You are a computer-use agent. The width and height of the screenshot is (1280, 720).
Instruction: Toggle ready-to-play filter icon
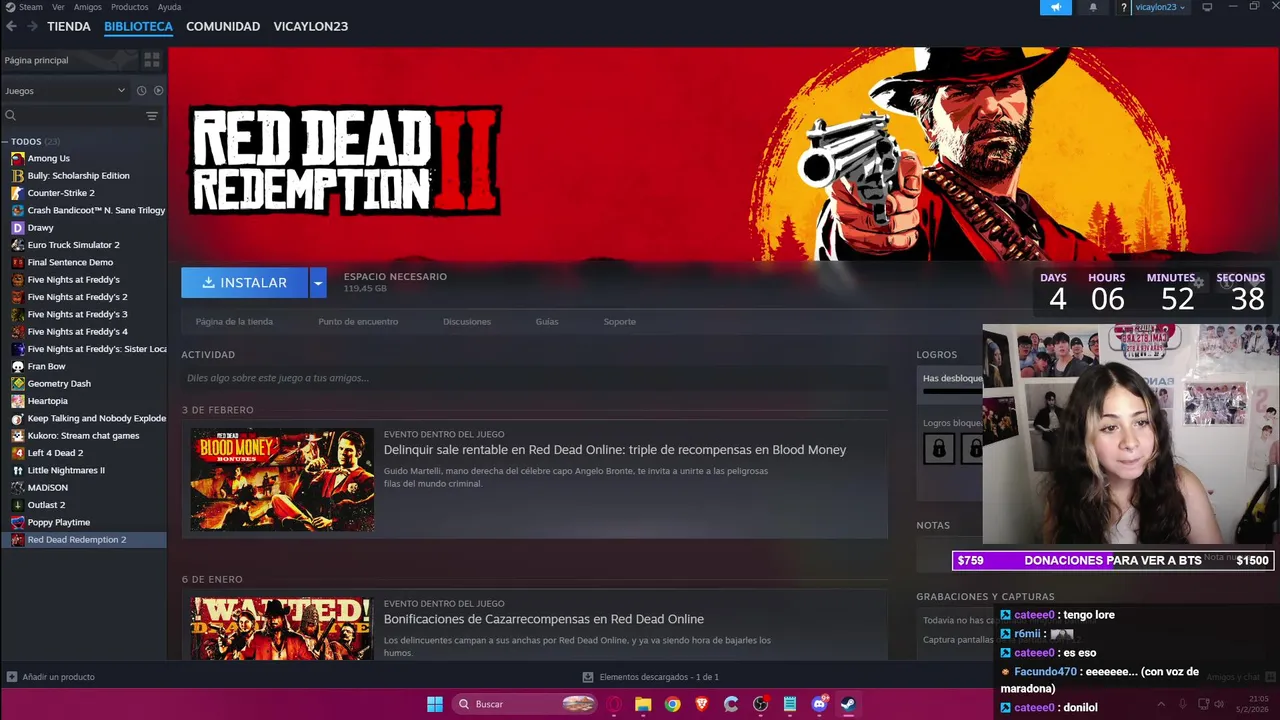(158, 91)
